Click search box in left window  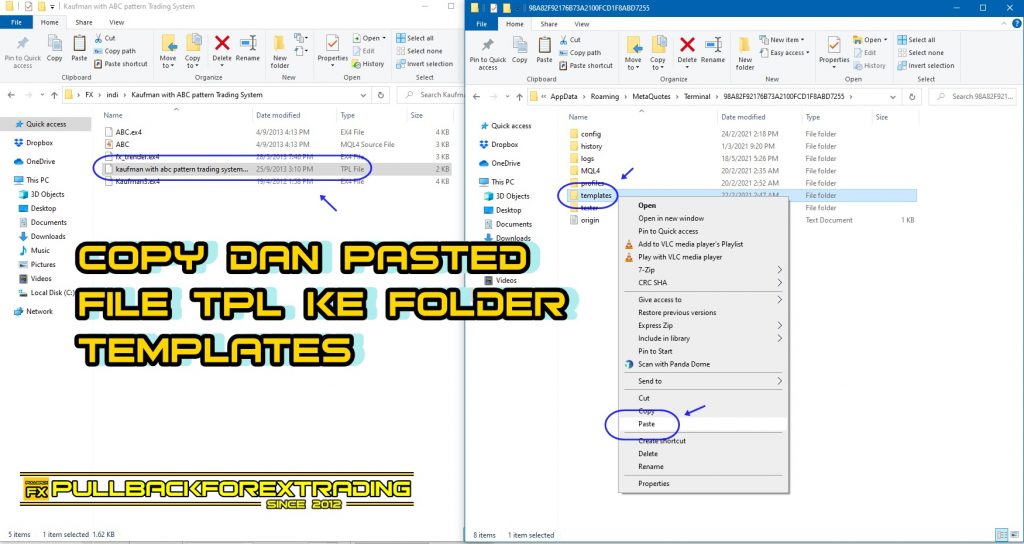click(433, 95)
